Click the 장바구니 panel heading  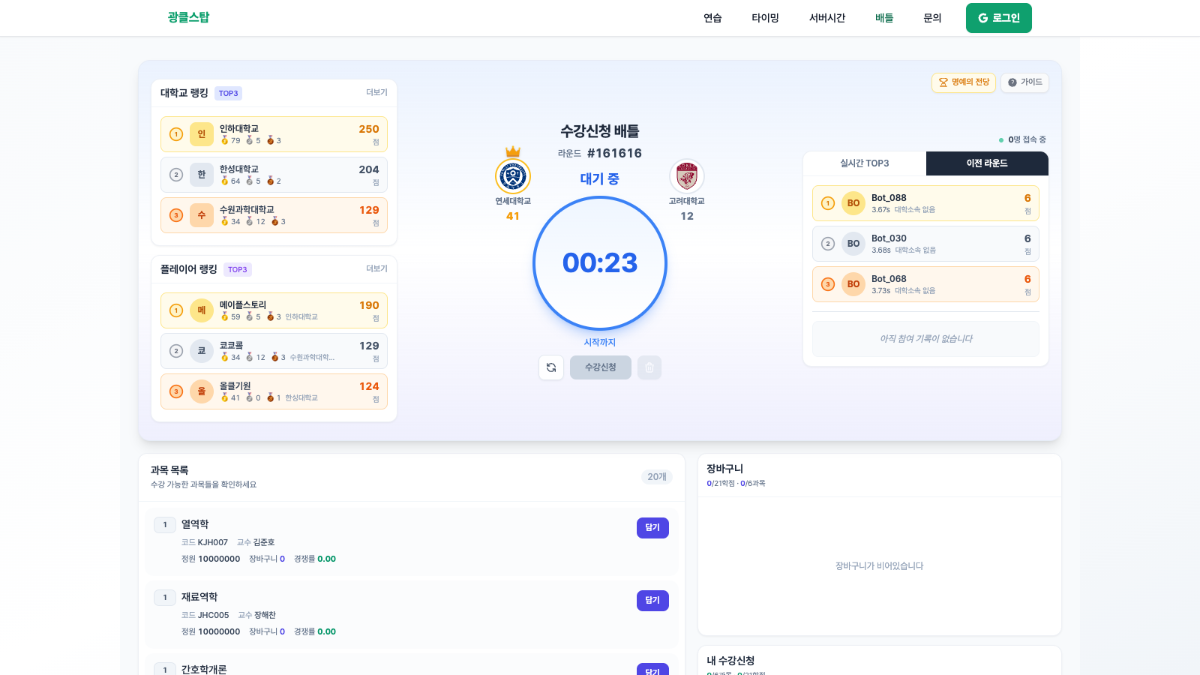(725, 469)
